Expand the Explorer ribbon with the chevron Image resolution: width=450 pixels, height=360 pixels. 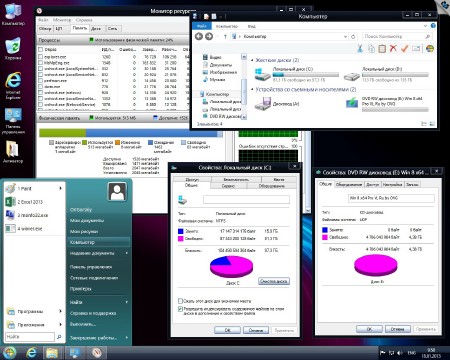425,26
